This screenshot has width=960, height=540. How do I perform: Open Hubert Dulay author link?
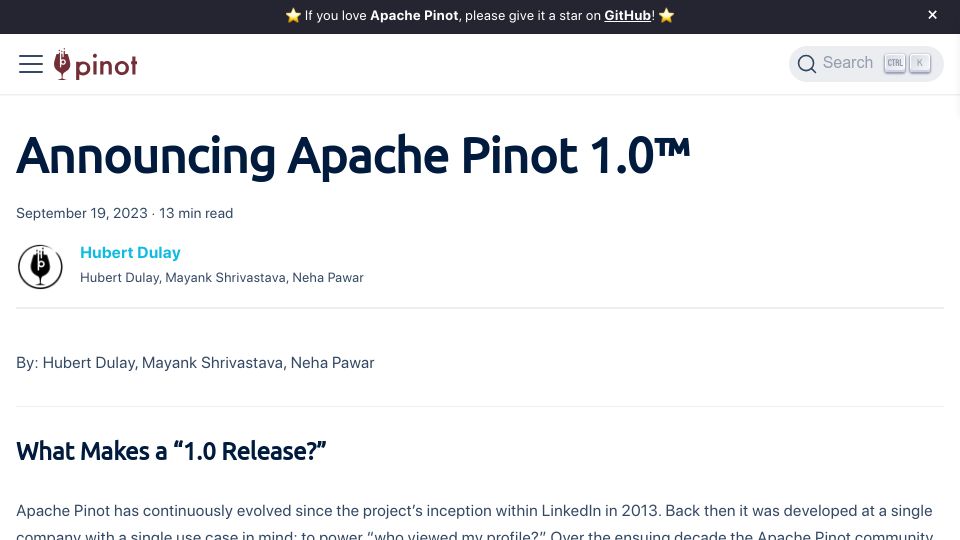tap(130, 252)
